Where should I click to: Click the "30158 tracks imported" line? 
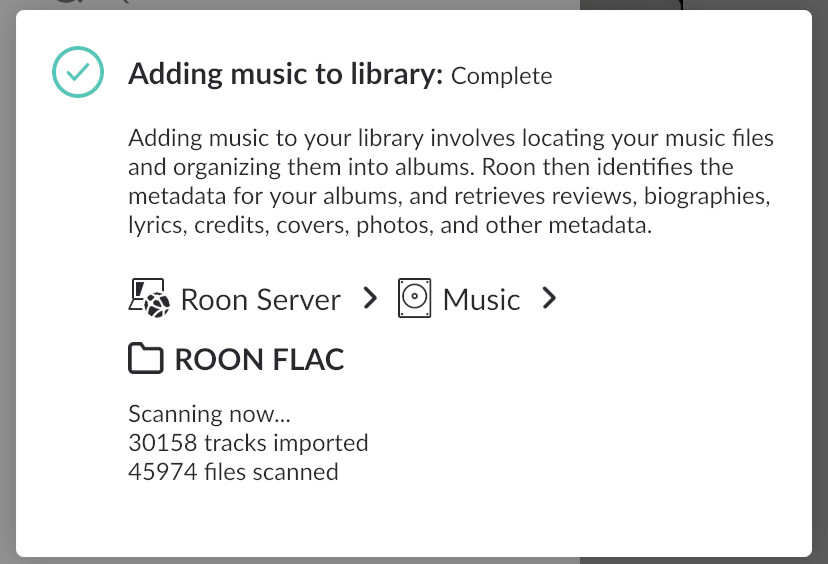click(x=248, y=442)
